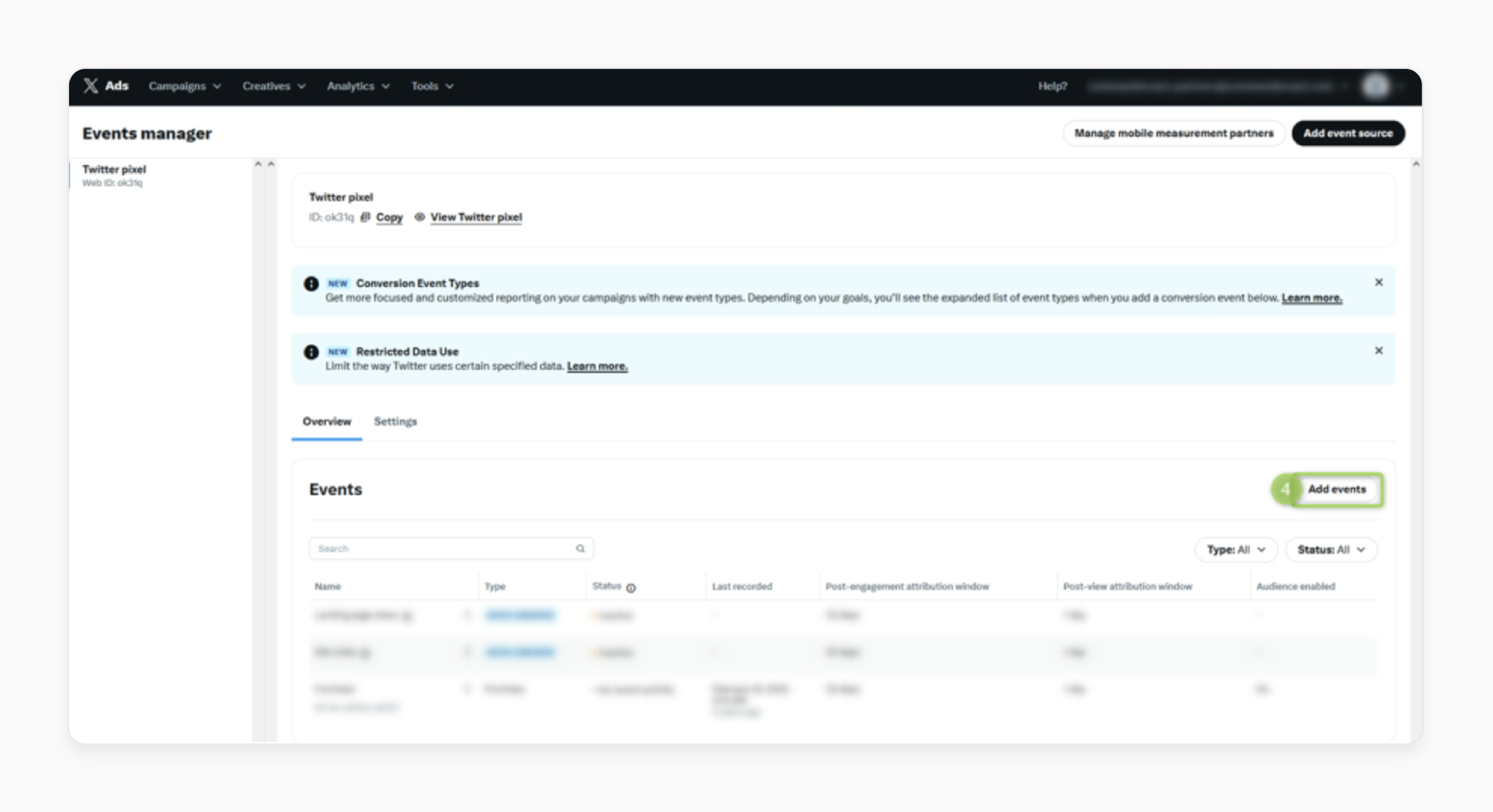Click the search magnifier icon
Viewport: 1493px width, 812px height.
click(580, 548)
